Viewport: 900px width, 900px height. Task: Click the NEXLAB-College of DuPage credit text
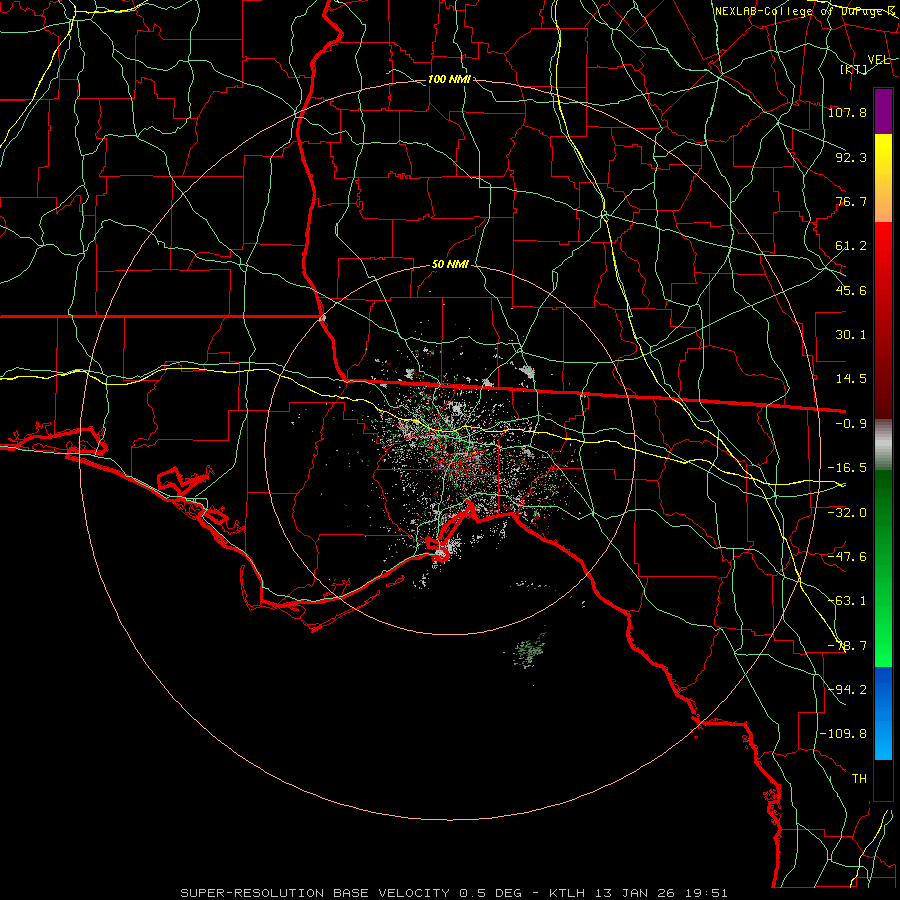tap(805, 11)
